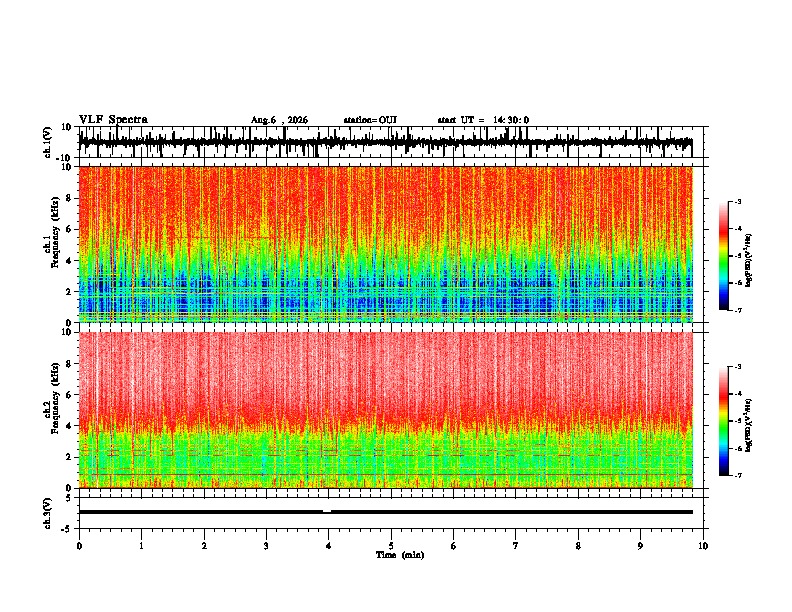Click the ch.1 spectrogram panel
Viewport: 792px width, 612px height.
click(x=385, y=244)
